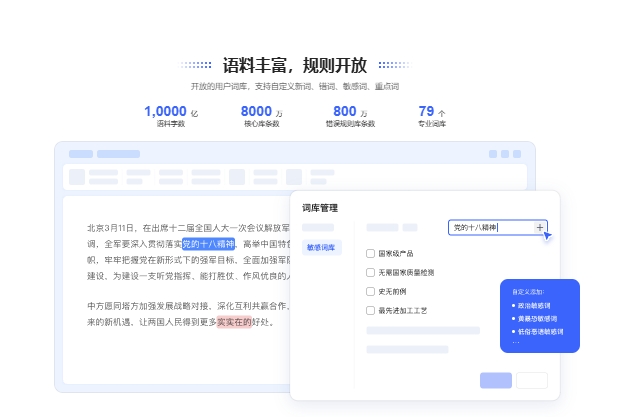This screenshot has width=641, height=417.
Task: Open the 敏感词库 tab
Action: (x=323, y=247)
